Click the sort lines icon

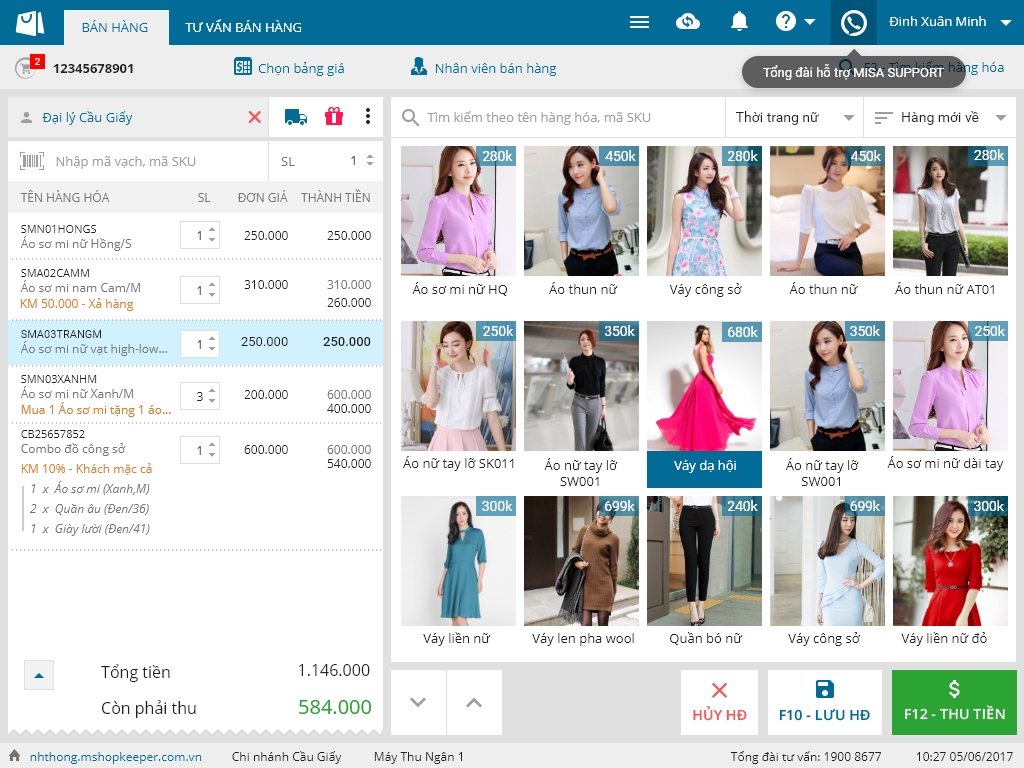[x=883, y=118]
